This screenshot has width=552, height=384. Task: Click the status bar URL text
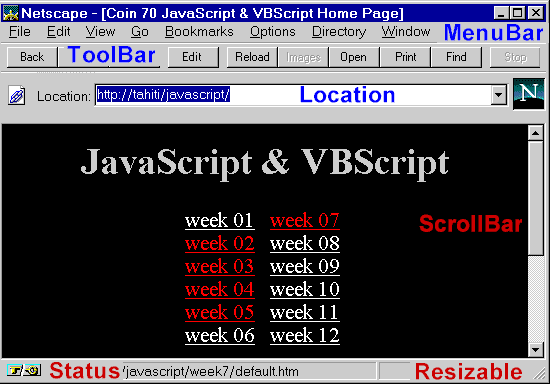(x=211, y=371)
